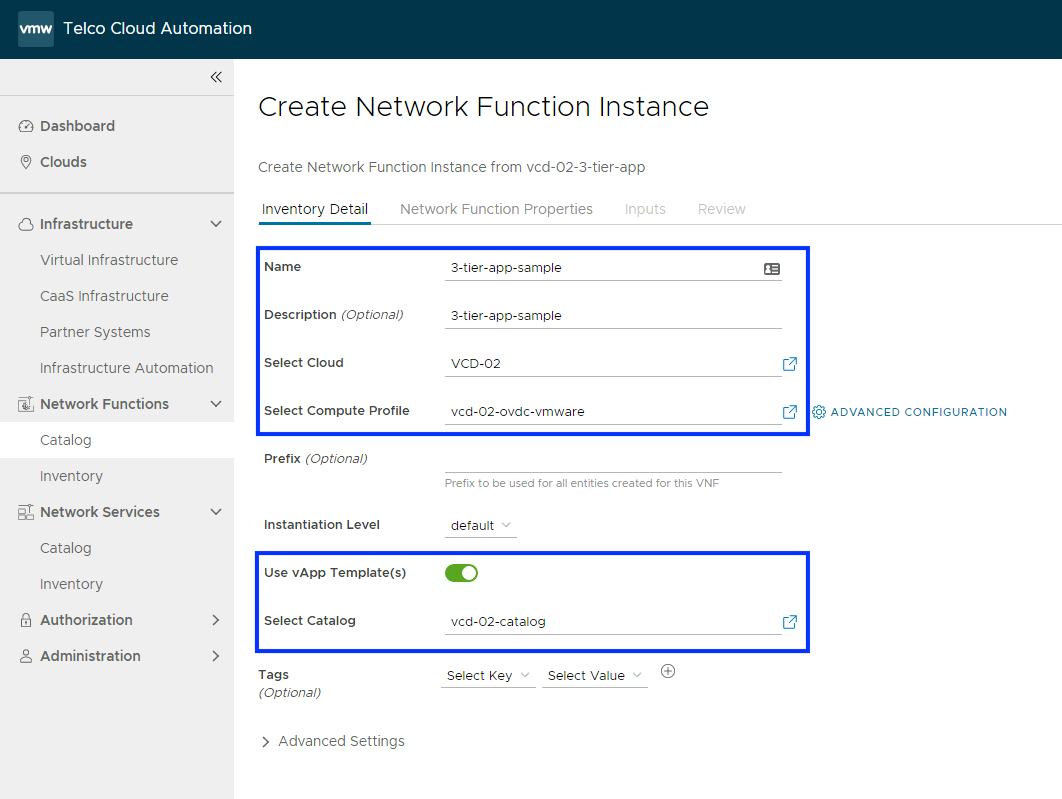1062x799 pixels.
Task: Open the Select Value tag dropdown
Action: click(x=594, y=676)
